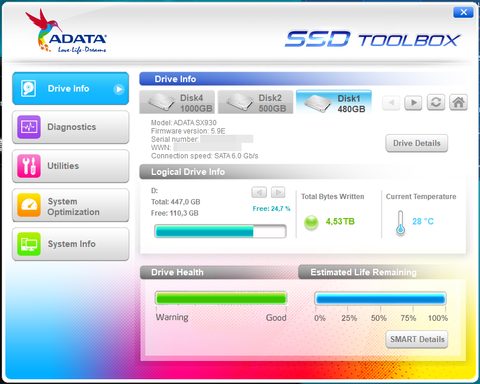Click the blue Estimated Life Remaining bar
The height and width of the screenshot is (384, 480).
pyautogui.click(x=380, y=299)
